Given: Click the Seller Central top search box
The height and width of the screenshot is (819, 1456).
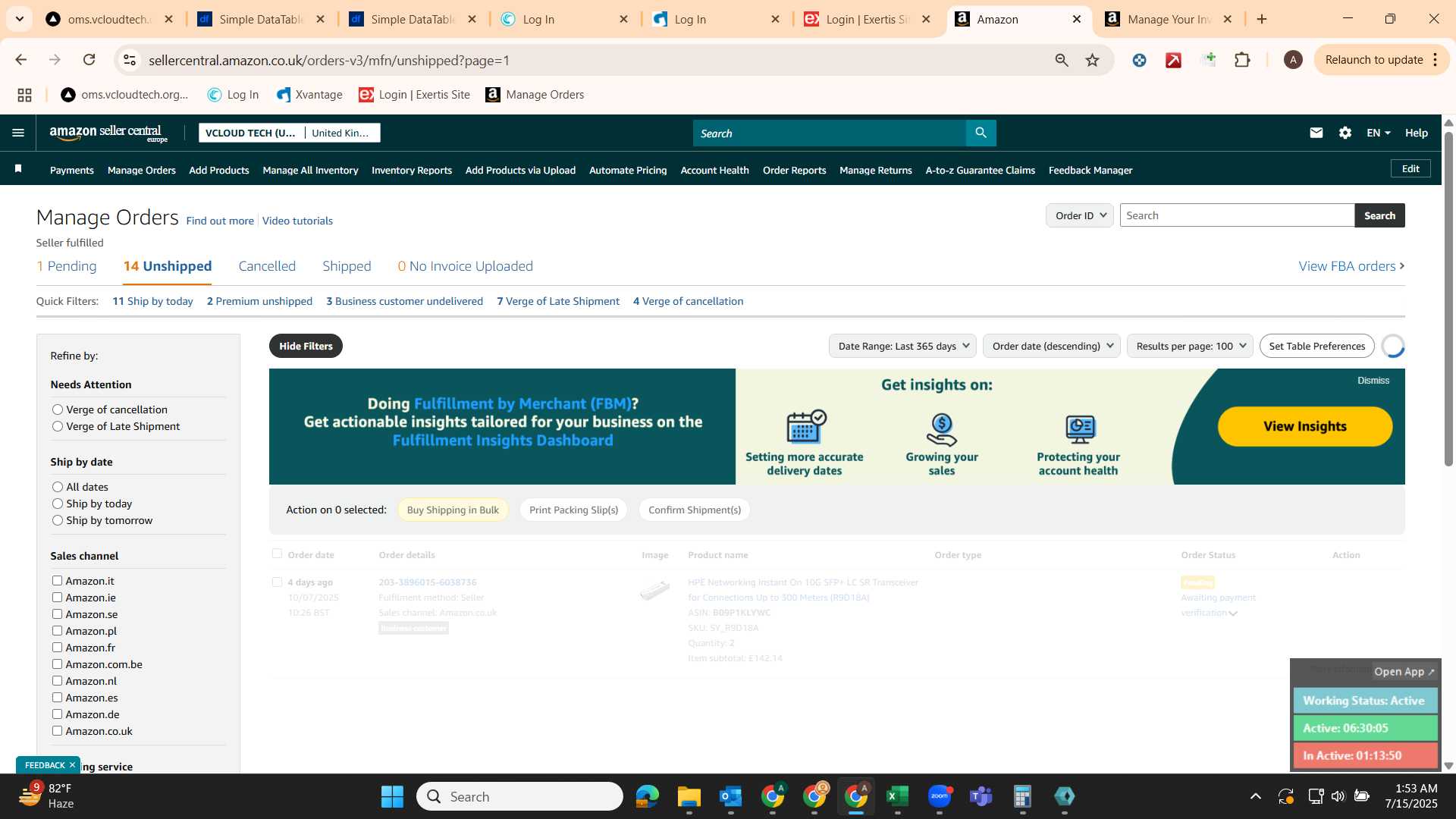Looking at the screenshot, I should pyautogui.click(x=829, y=133).
